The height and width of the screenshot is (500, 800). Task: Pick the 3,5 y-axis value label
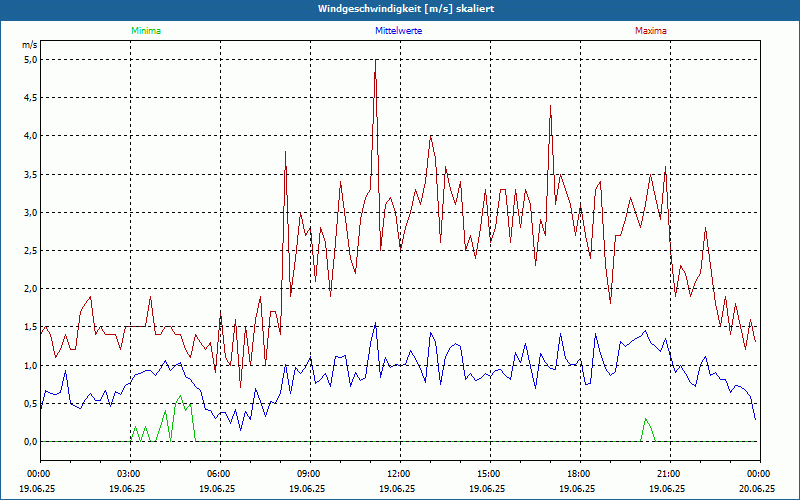[30, 174]
